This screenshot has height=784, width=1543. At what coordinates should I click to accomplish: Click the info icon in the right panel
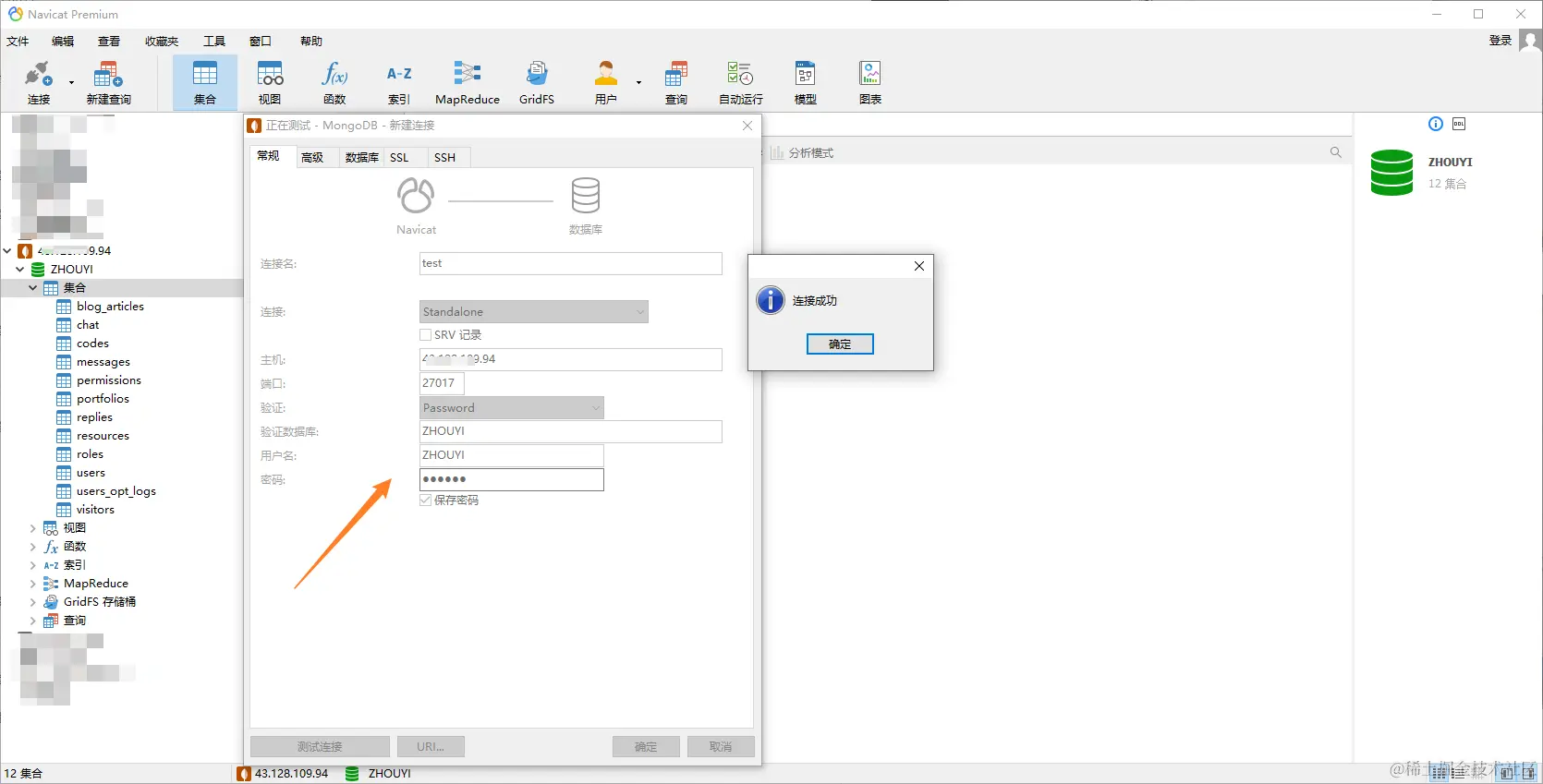(1436, 124)
